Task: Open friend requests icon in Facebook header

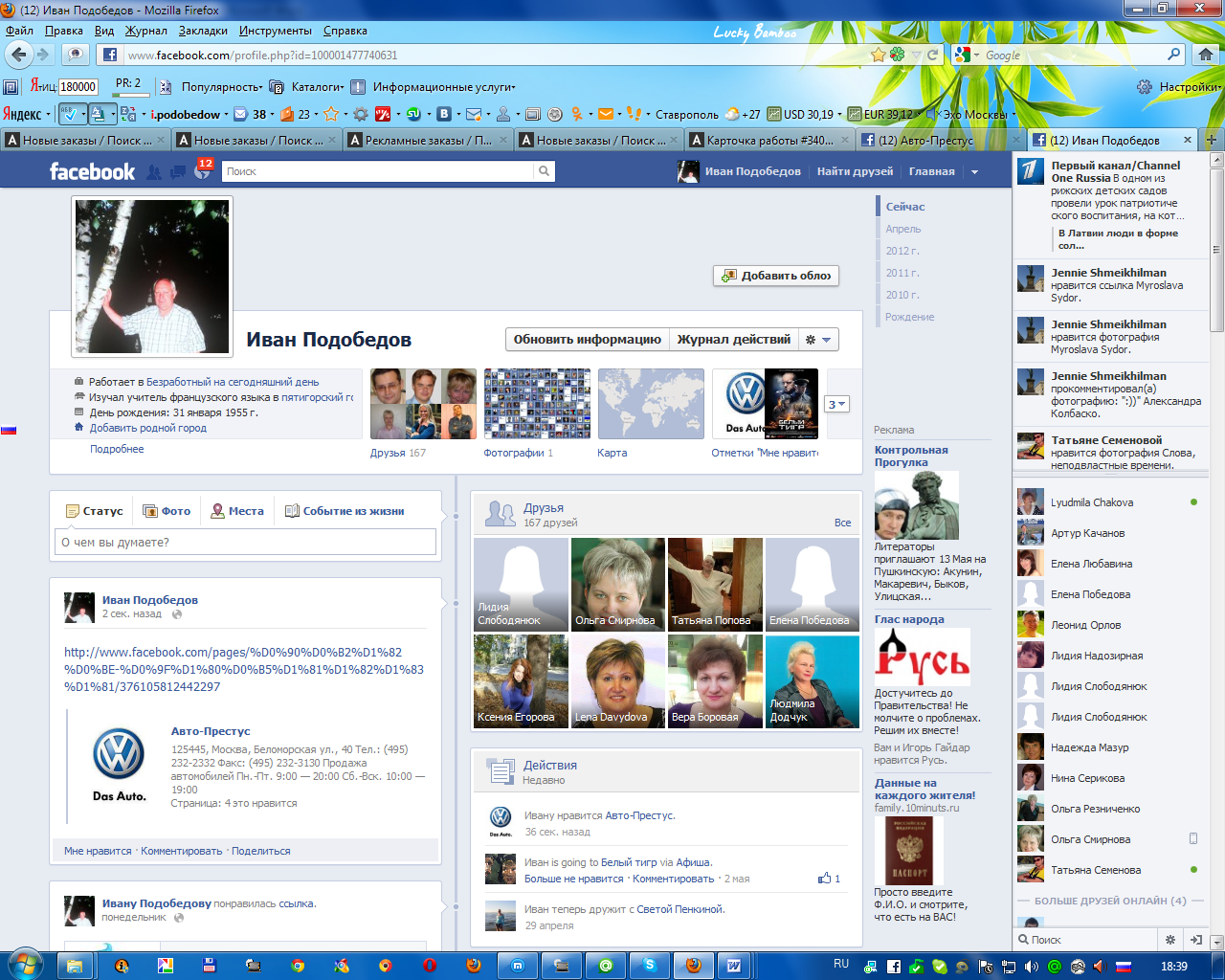Action: pos(153,172)
